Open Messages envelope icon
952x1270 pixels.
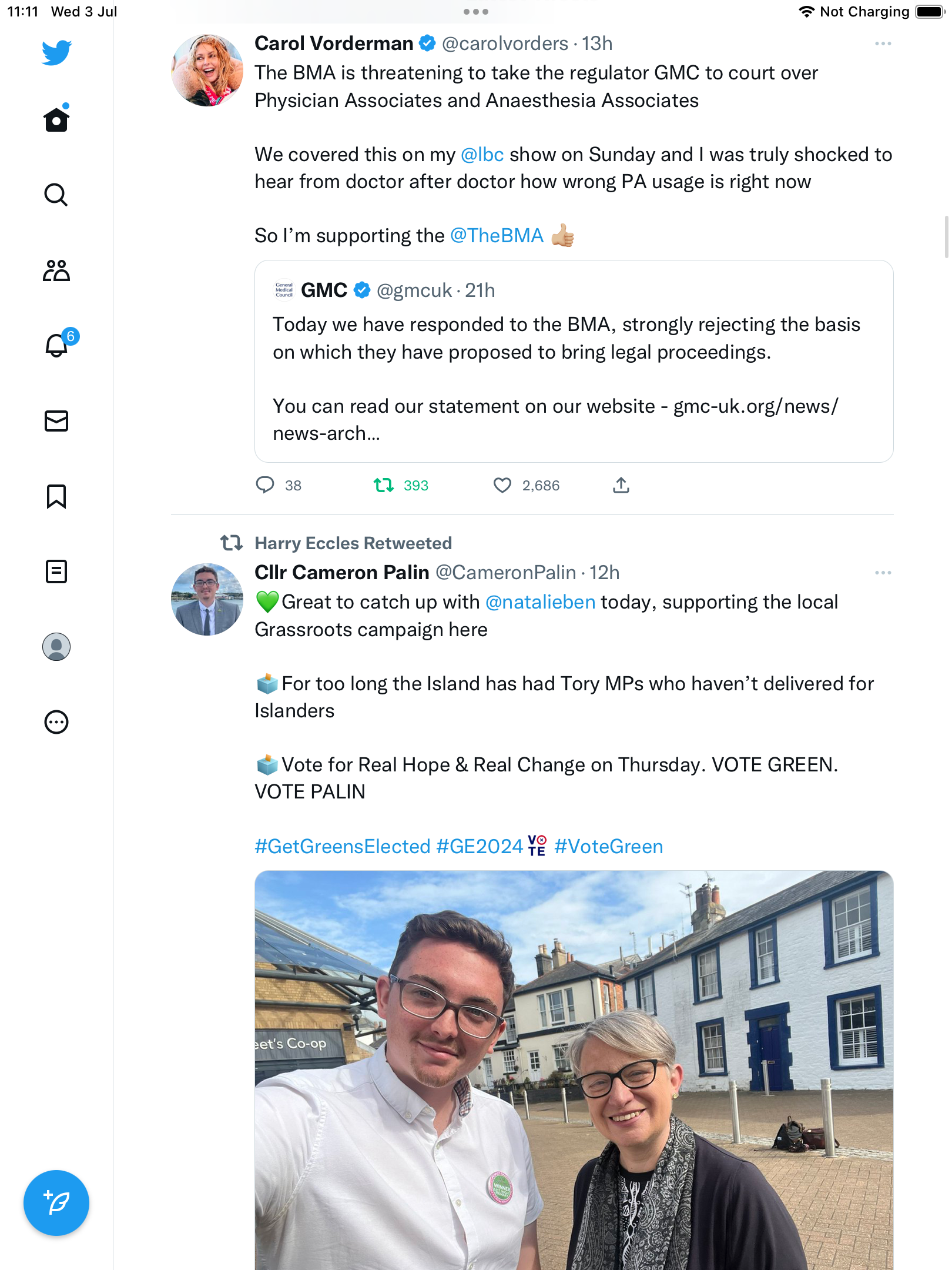pos(56,421)
